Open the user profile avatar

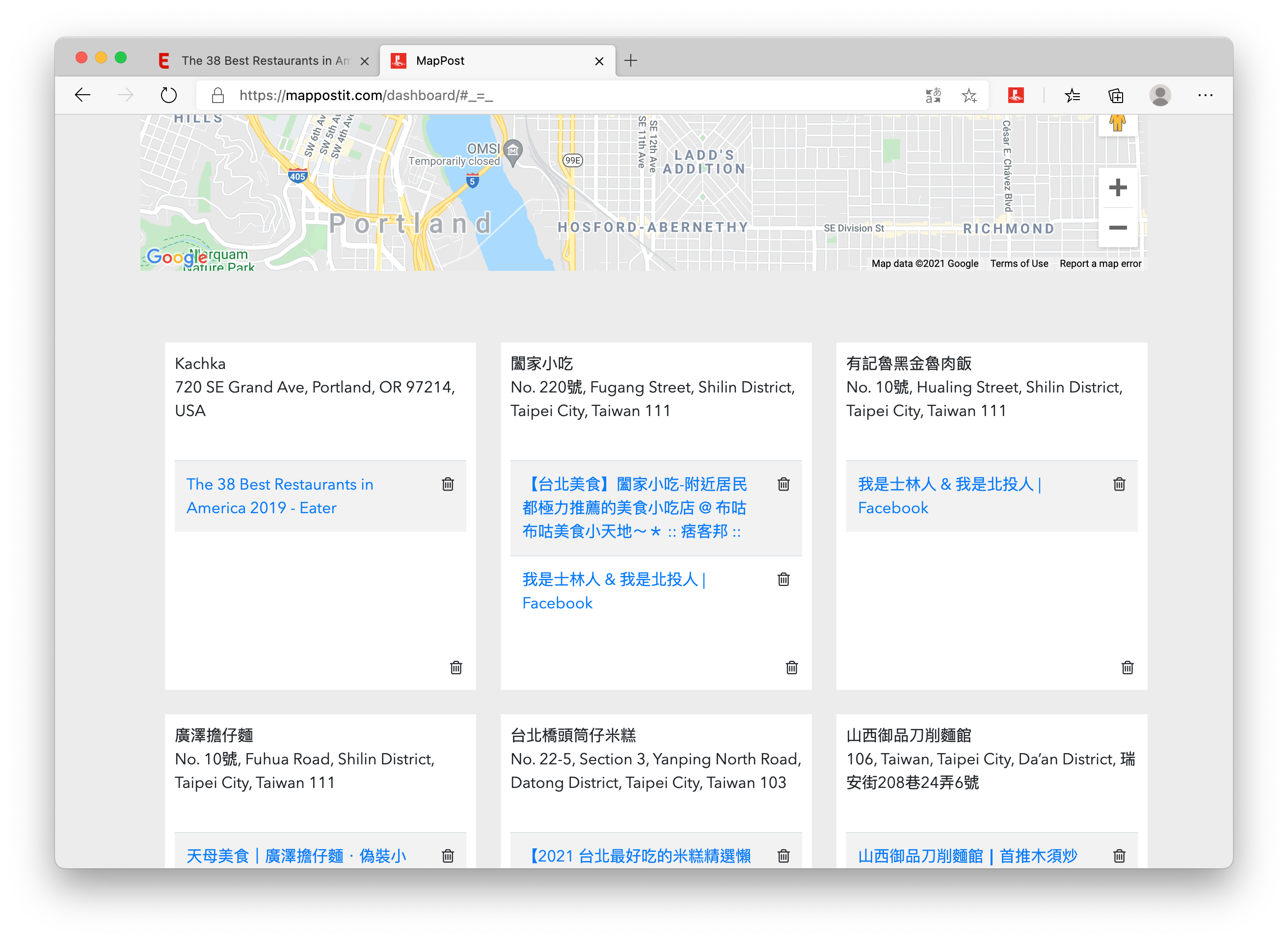pos(1160,95)
